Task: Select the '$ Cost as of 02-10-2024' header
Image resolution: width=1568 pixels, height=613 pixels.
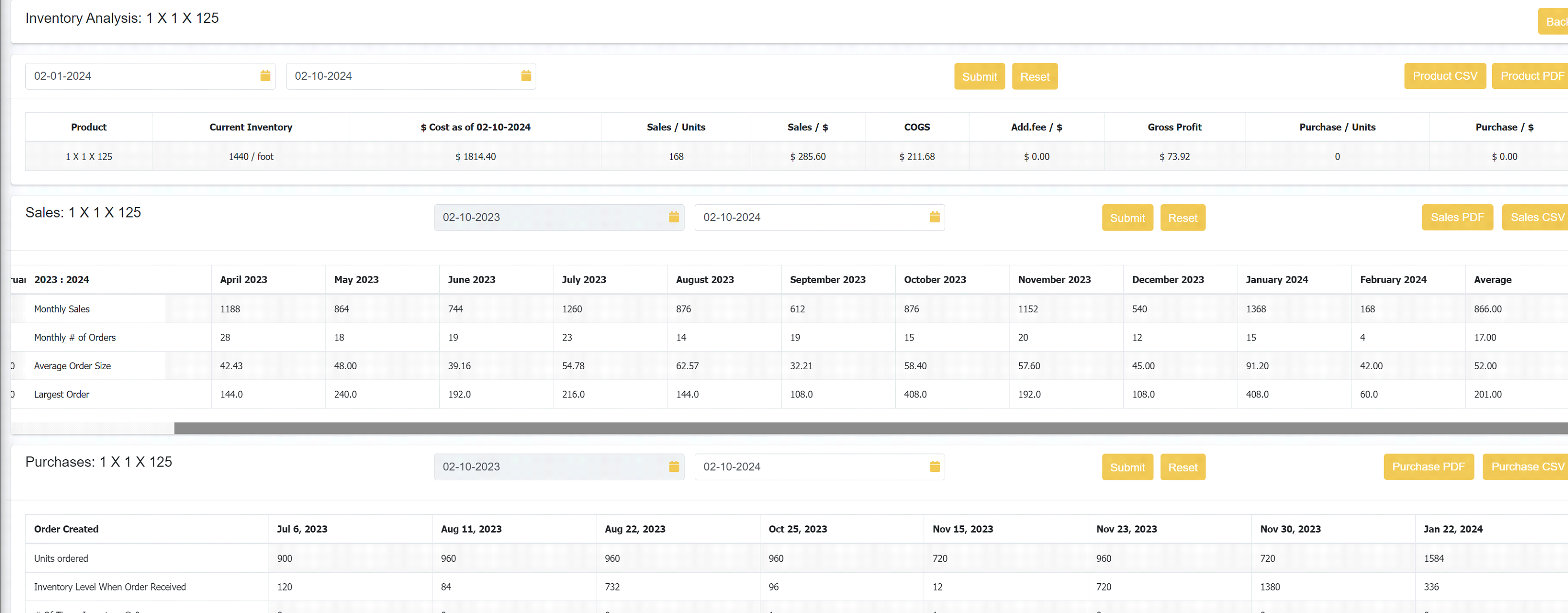Action: point(475,127)
